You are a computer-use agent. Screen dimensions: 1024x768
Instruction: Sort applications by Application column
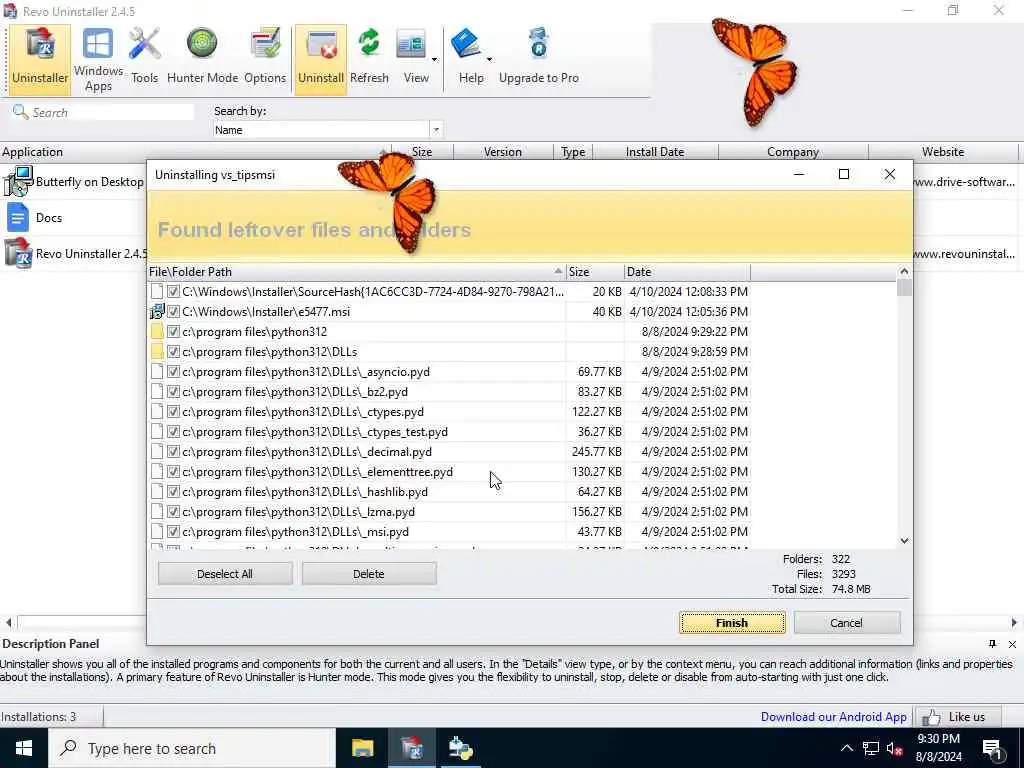(195, 152)
